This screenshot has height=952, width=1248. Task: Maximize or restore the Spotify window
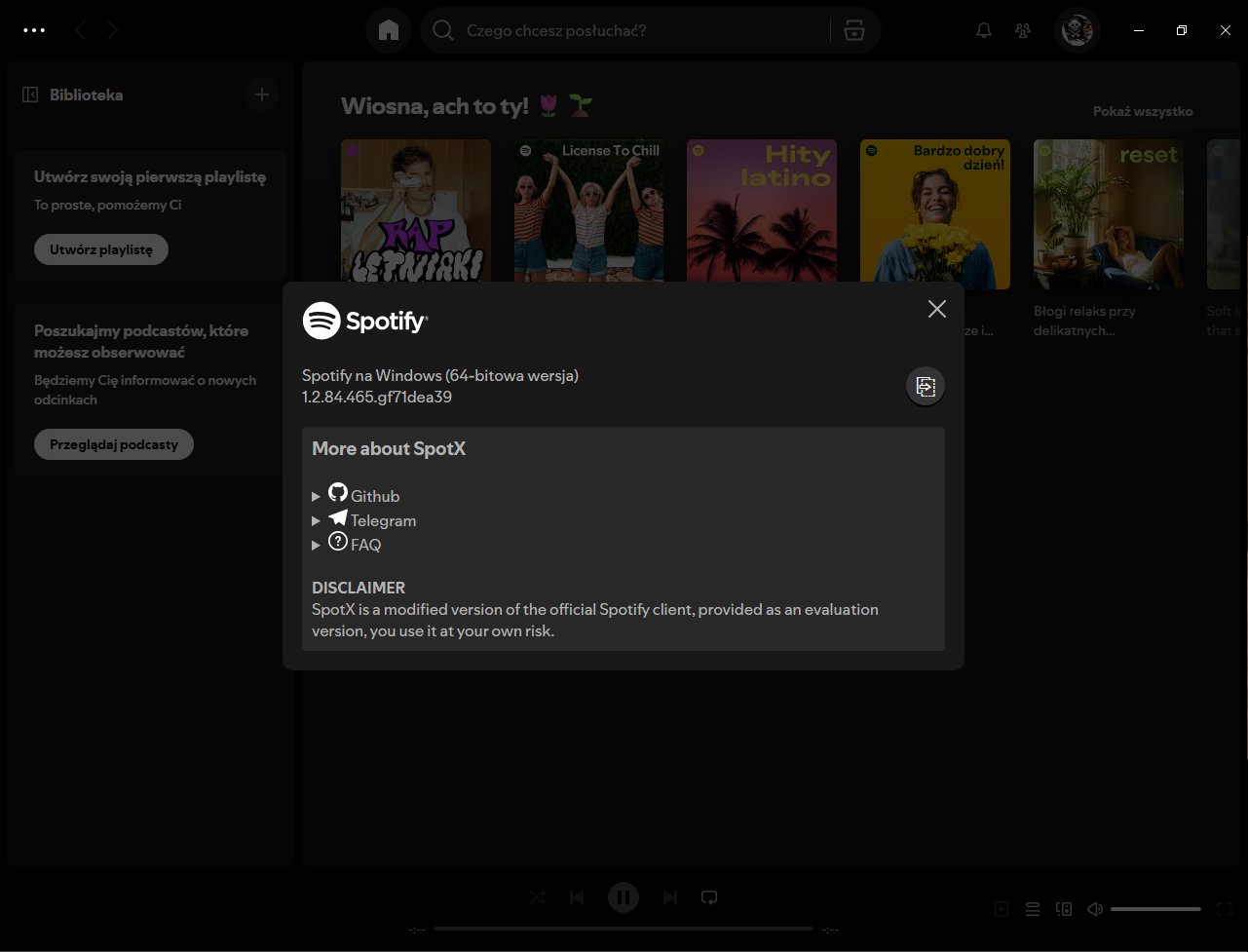tap(1182, 30)
